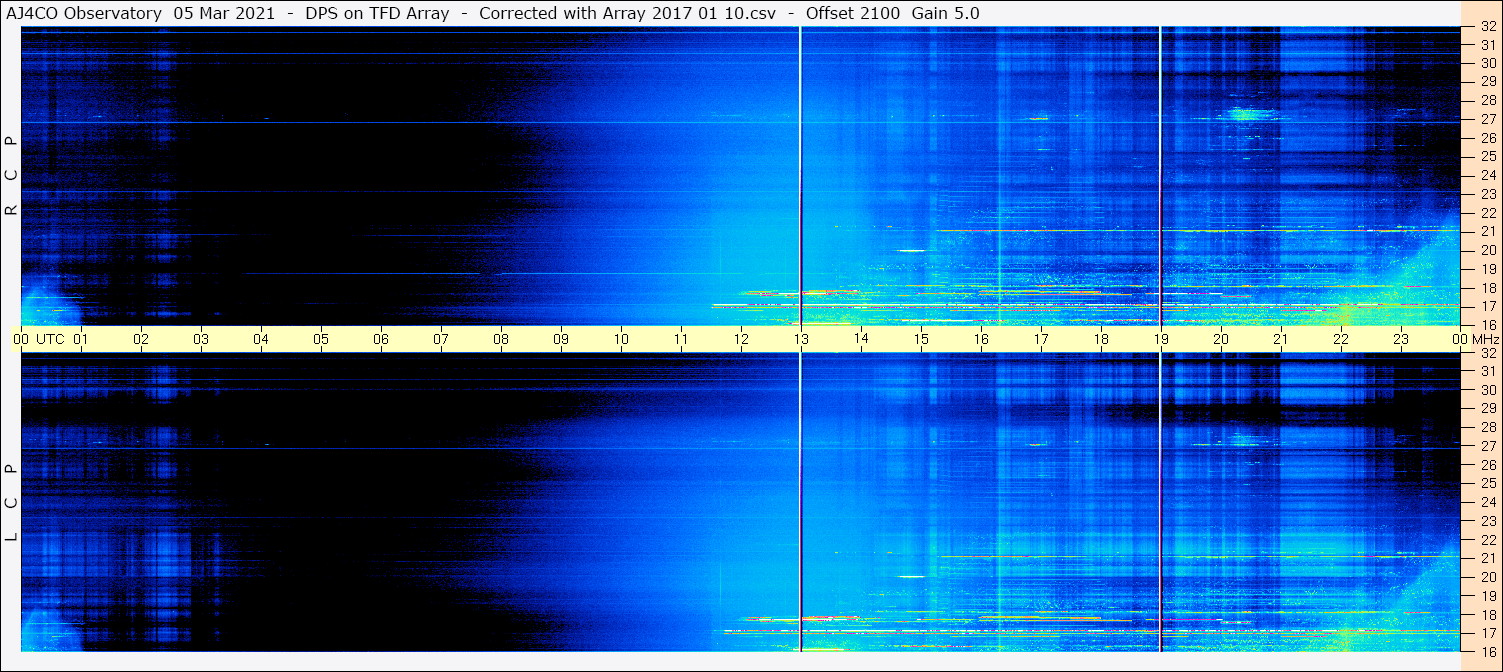The image size is (1503, 672).
Task: Click the '09' hour tick label
Action: [561, 339]
